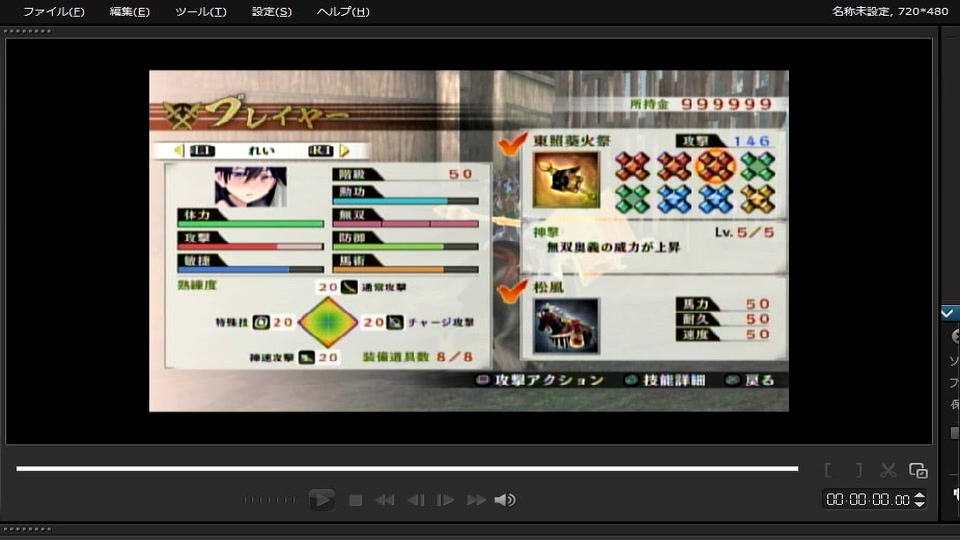Jump to the start of the clip

point(384,500)
